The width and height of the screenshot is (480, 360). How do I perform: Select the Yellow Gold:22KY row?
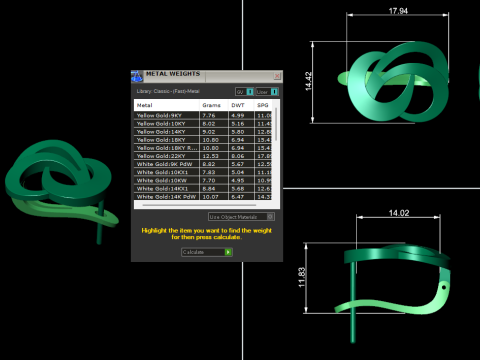[x=203, y=156]
